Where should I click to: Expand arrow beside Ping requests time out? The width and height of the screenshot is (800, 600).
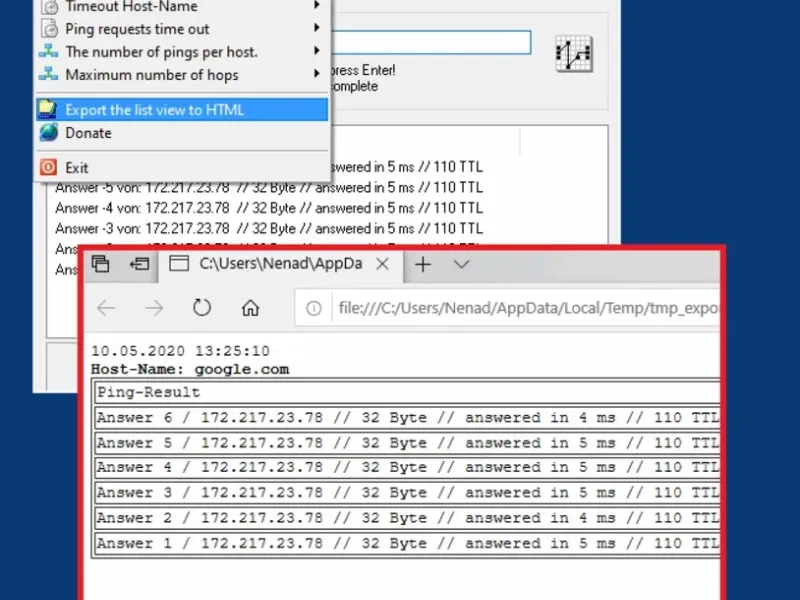click(317, 28)
